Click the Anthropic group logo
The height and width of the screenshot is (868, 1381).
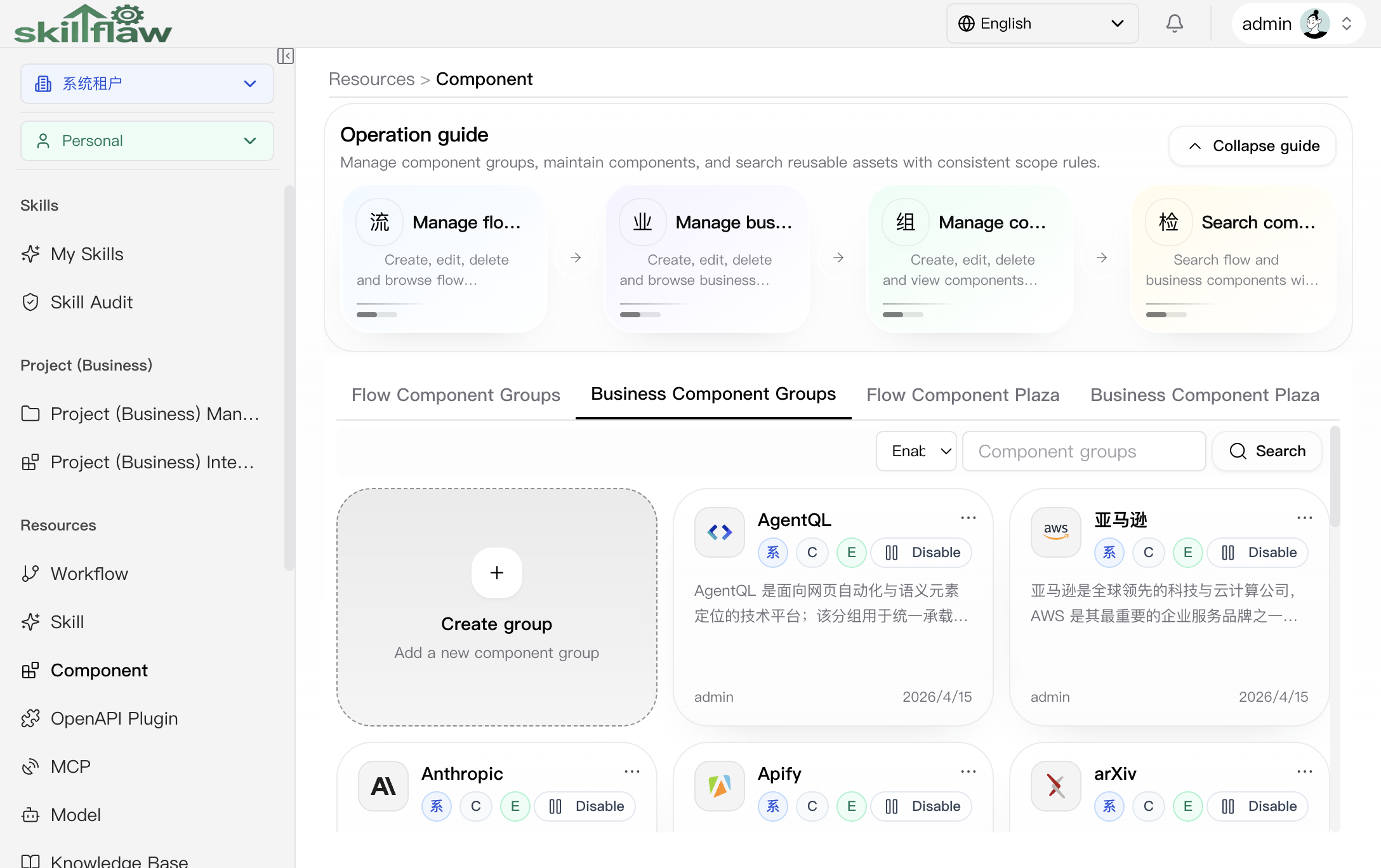[x=383, y=786]
